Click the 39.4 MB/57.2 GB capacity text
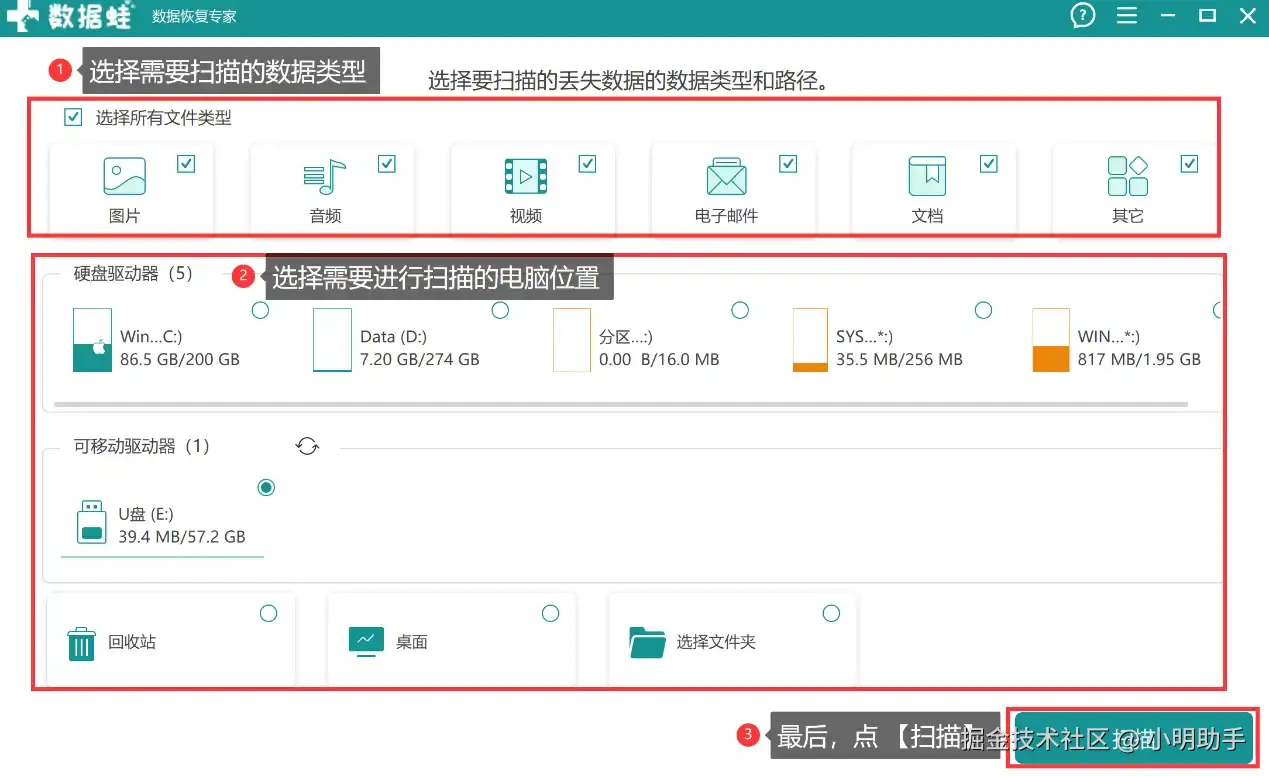The width and height of the screenshot is (1269, 776). (182, 536)
